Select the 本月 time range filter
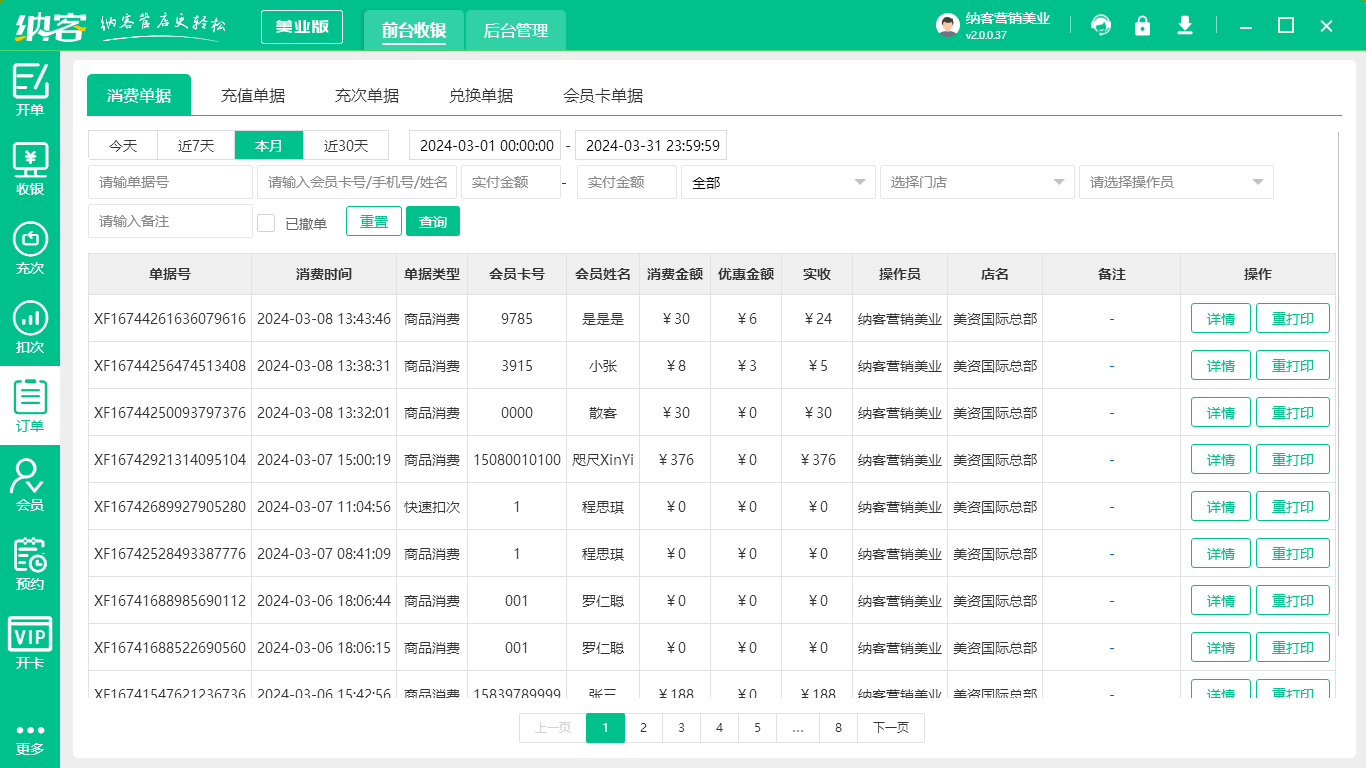This screenshot has height=768, width=1366. pyautogui.click(x=268, y=145)
